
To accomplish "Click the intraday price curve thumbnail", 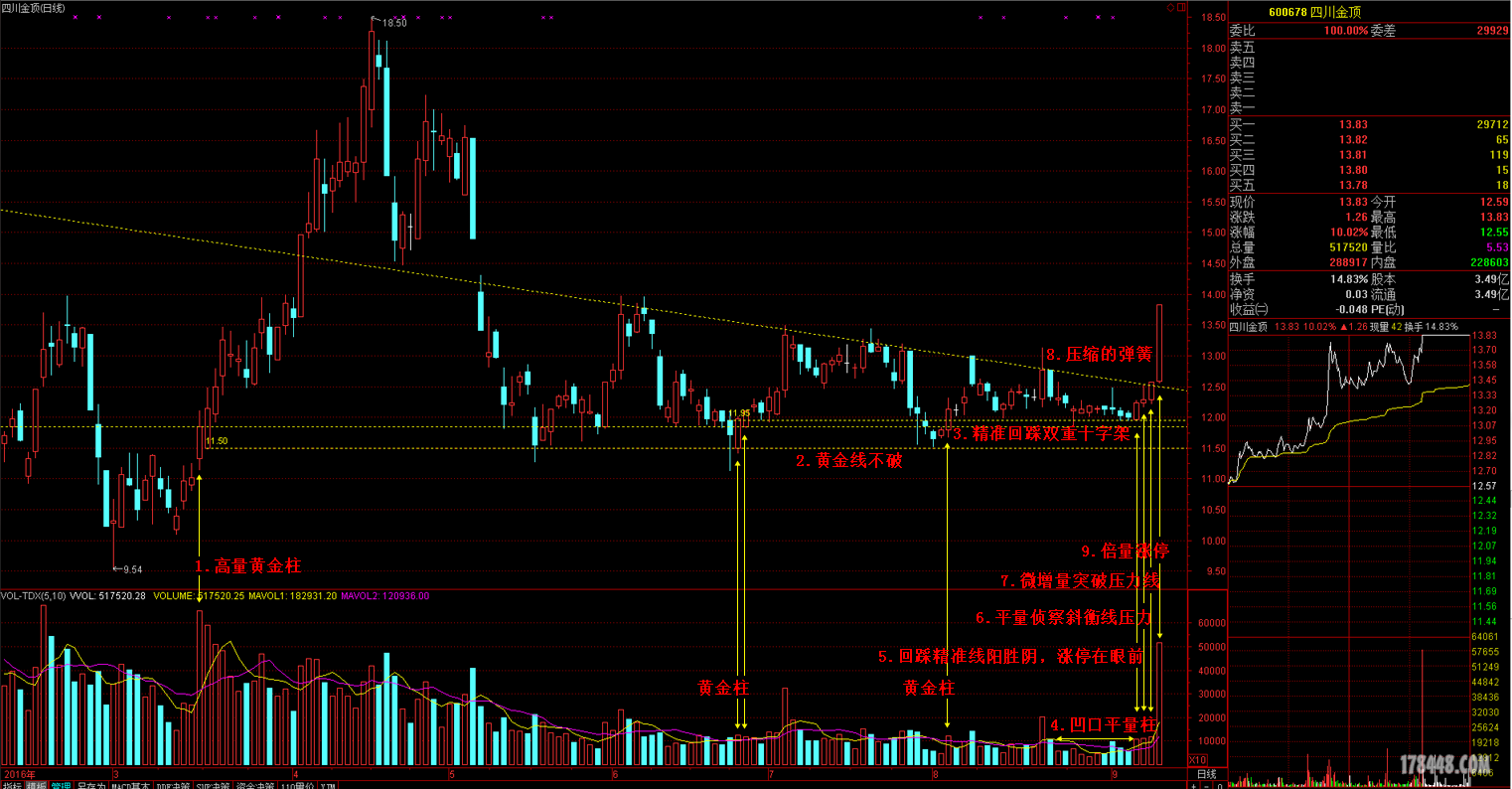I will [1348, 409].
